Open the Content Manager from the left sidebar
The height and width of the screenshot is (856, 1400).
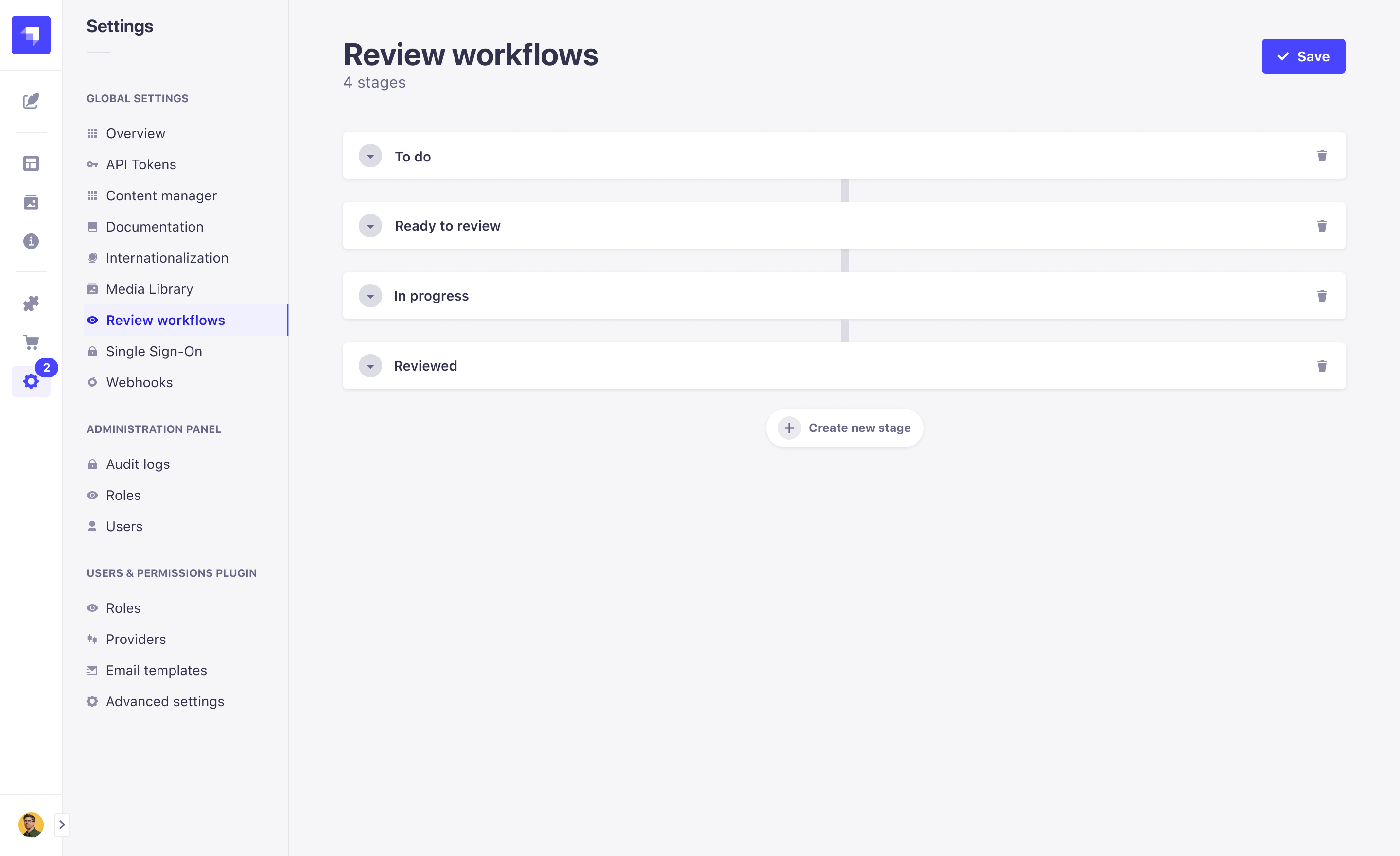coord(31,163)
